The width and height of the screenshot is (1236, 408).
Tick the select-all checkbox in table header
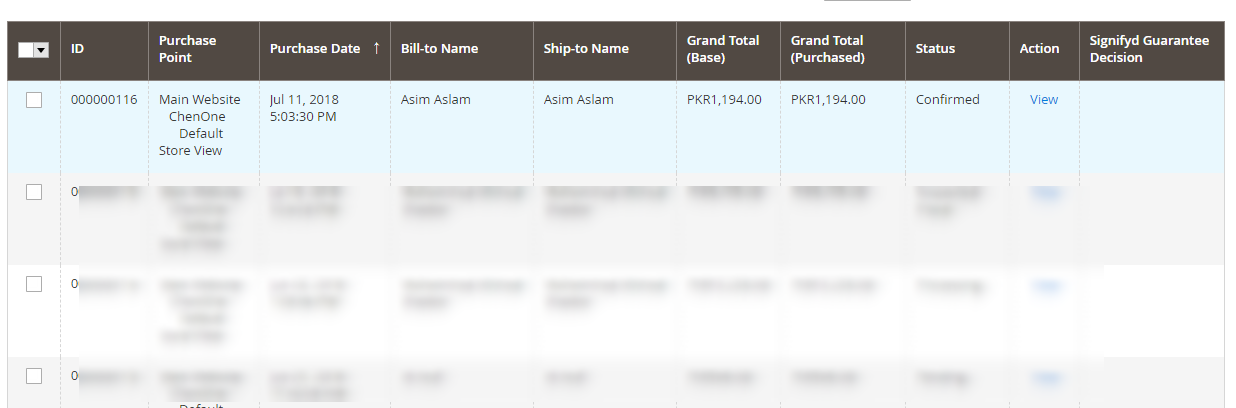click(x=27, y=50)
